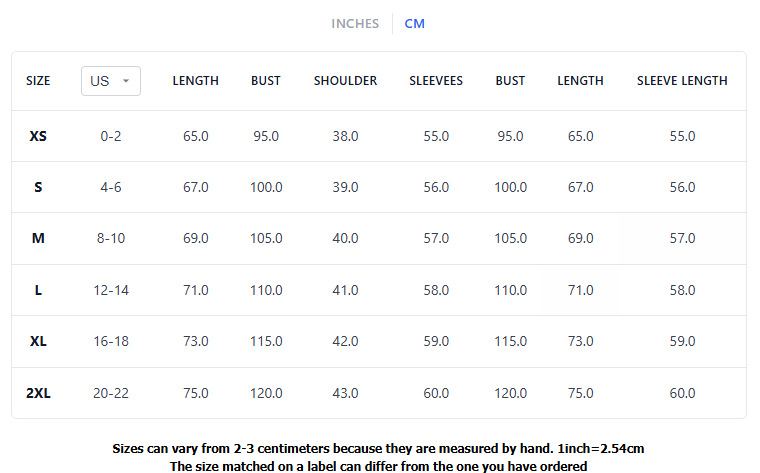Open the US size region dropdown
760x473 pixels.
click(111, 81)
